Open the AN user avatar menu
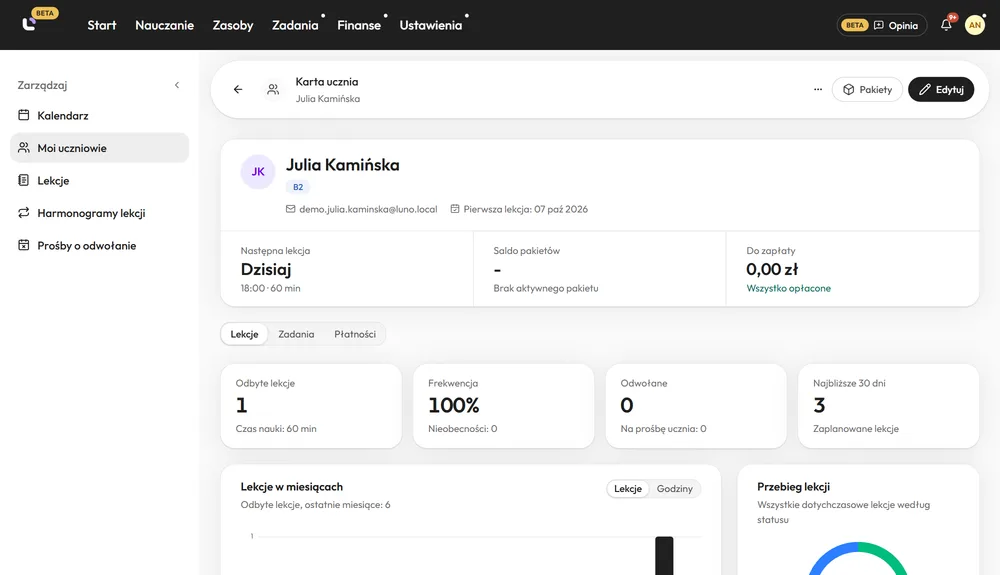 click(x=974, y=25)
